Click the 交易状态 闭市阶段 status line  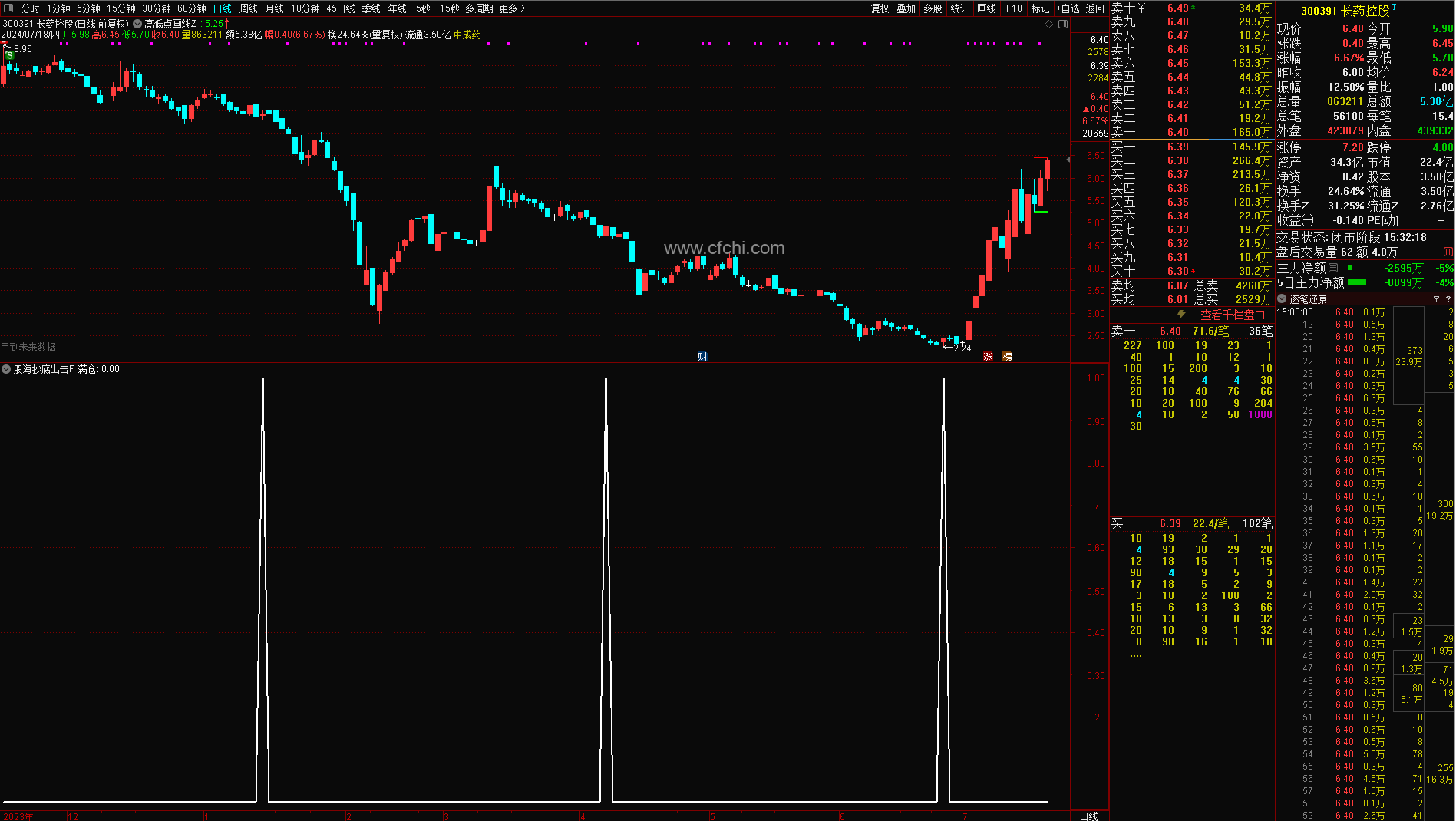(1352, 237)
